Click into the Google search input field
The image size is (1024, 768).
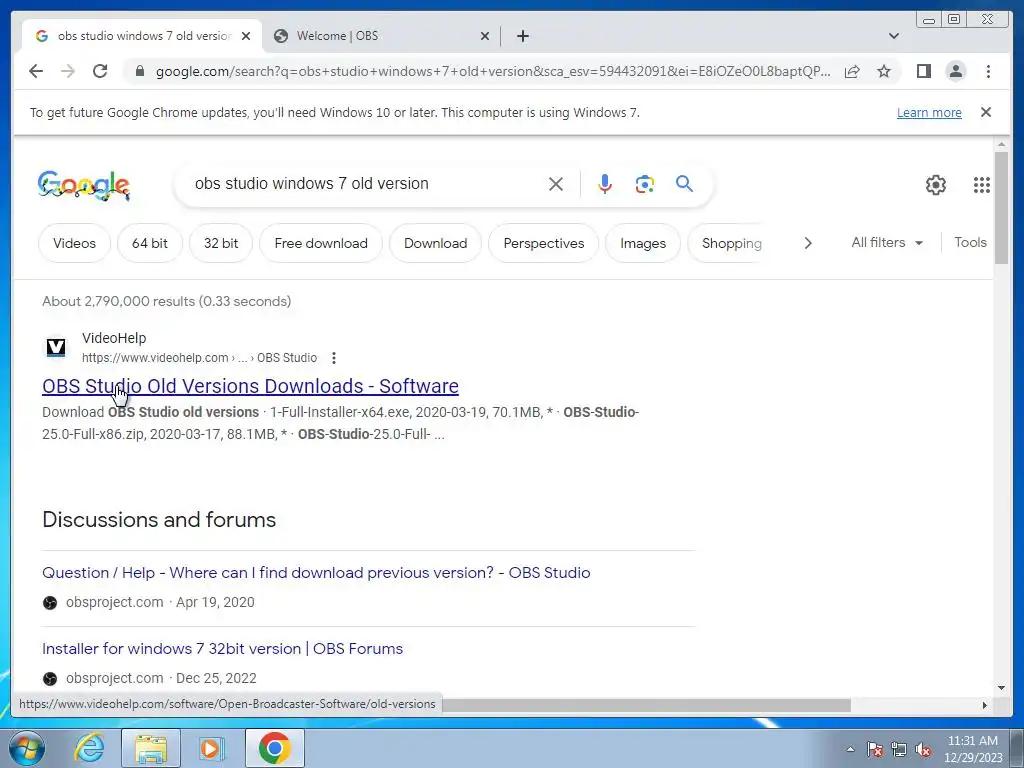(x=366, y=184)
